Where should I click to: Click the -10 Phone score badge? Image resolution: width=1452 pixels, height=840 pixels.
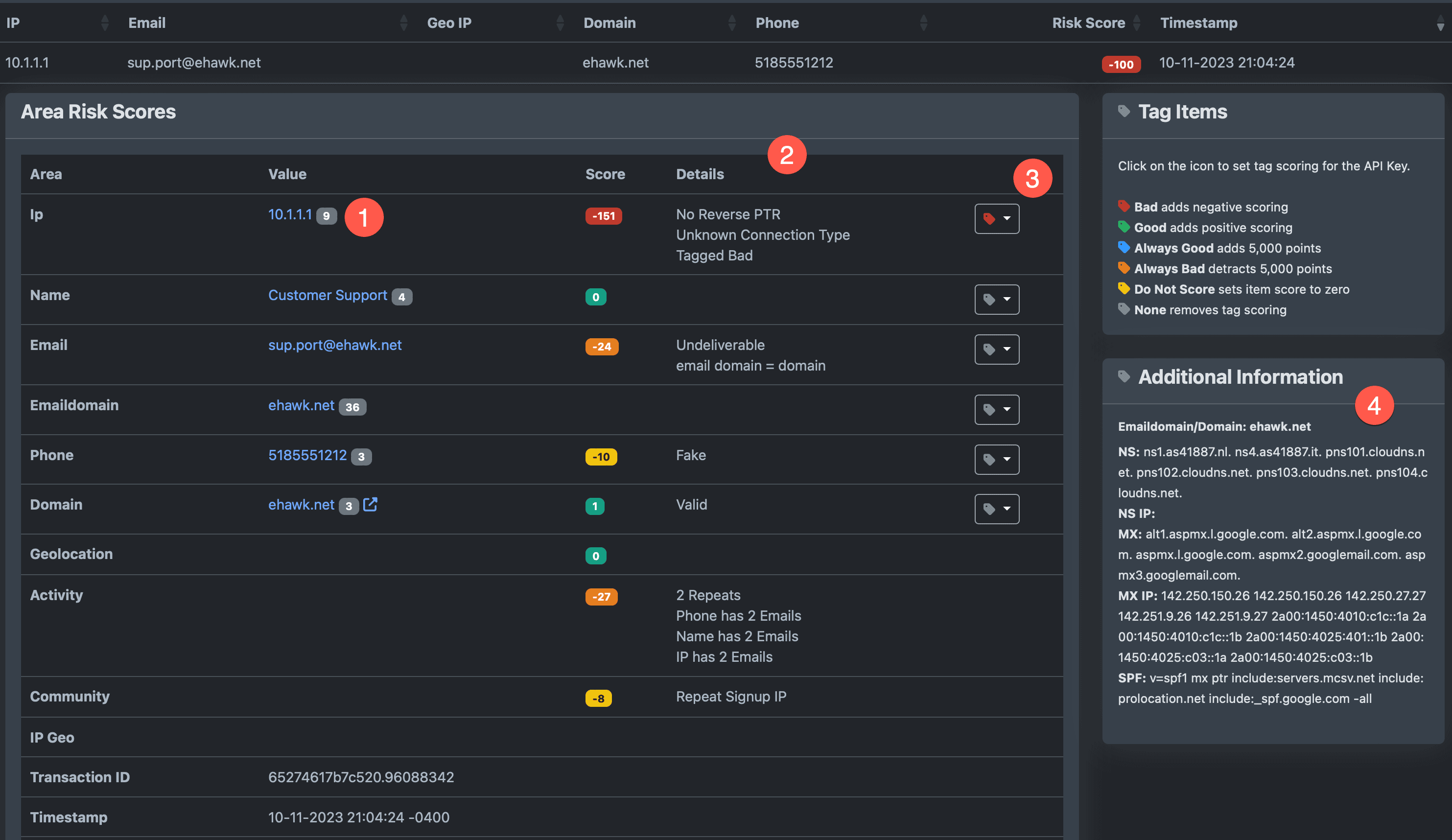click(601, 457)
